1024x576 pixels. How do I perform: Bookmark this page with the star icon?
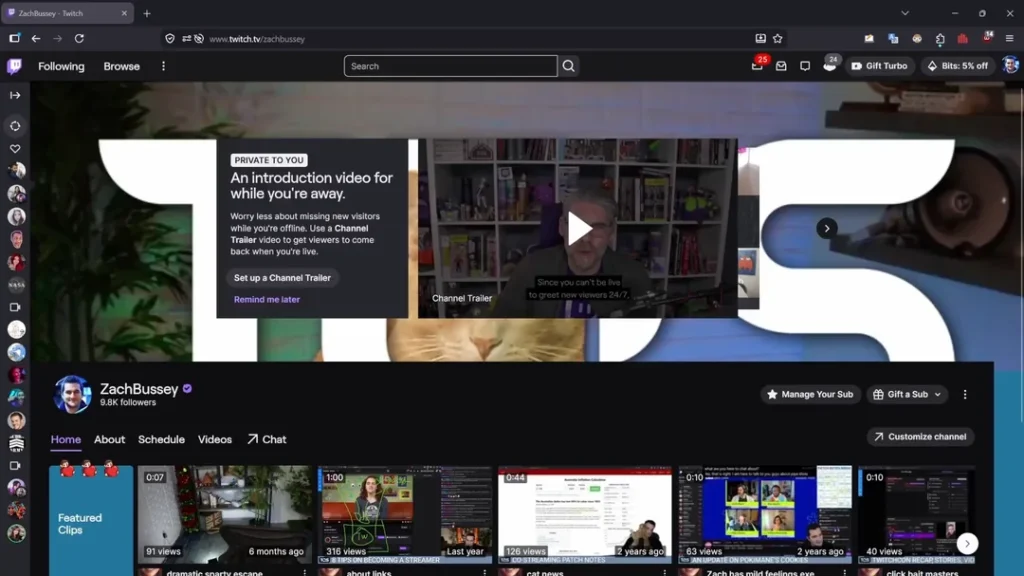click(777, 39)
